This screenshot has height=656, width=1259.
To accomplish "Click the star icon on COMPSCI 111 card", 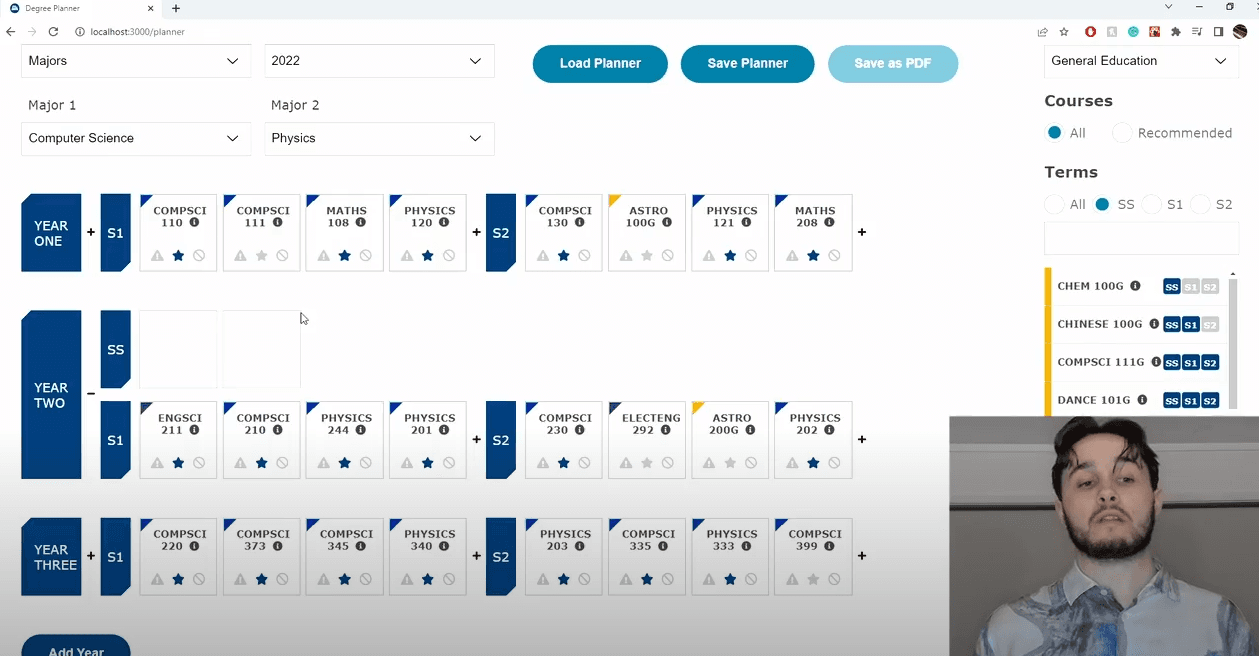I will 261,256.
